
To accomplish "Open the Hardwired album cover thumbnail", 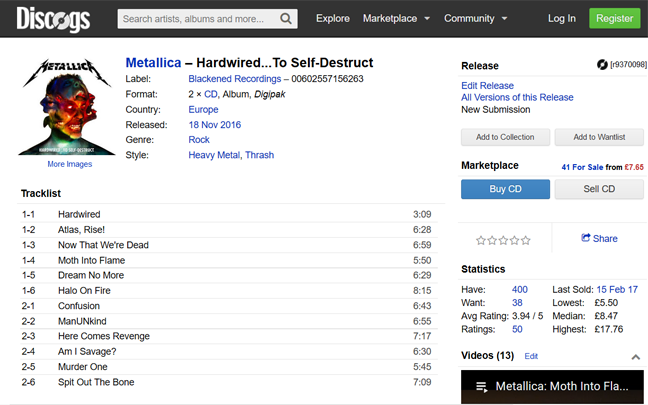I will (67, 107).
